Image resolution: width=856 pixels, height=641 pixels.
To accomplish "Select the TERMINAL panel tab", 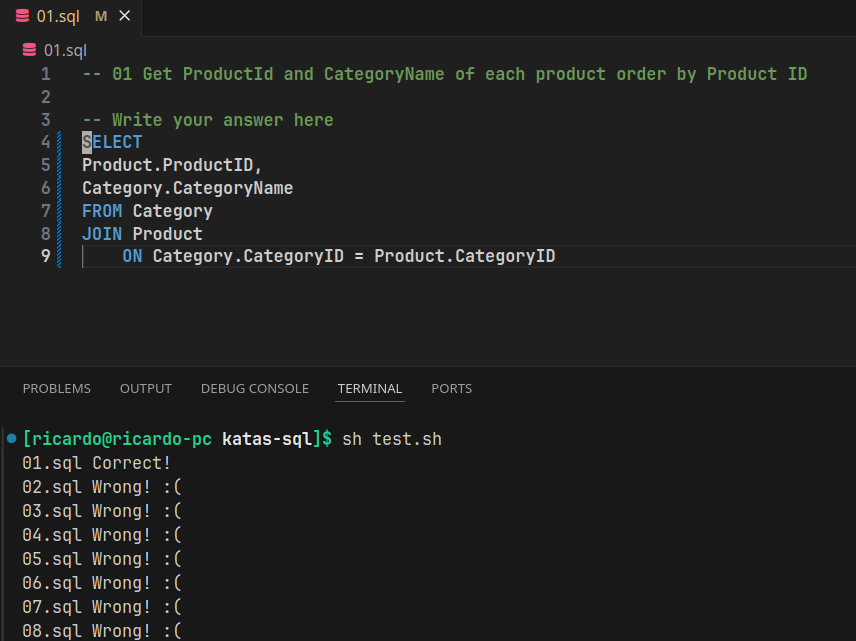I will (370, 388).
